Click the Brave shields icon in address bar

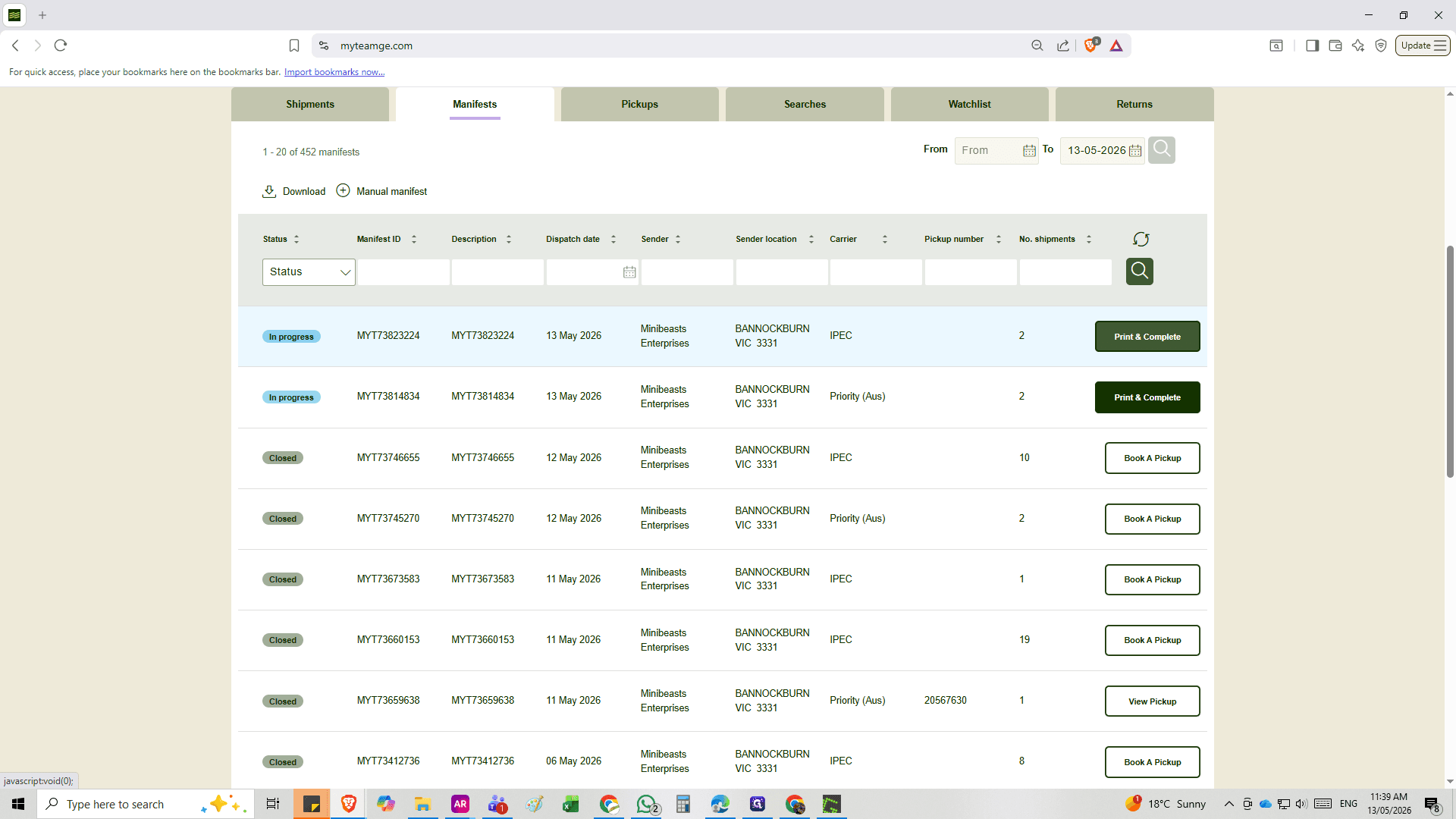(1090, 45)
